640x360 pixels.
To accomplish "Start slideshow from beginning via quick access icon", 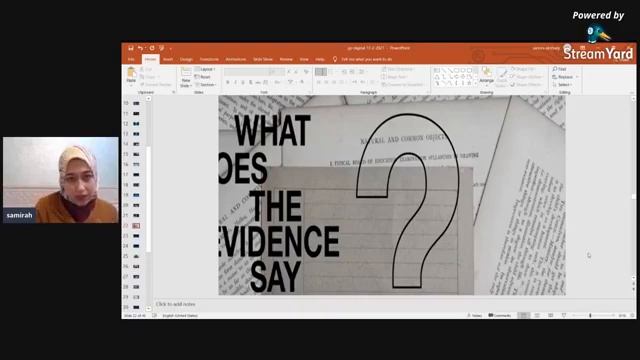I will point(162,48).
